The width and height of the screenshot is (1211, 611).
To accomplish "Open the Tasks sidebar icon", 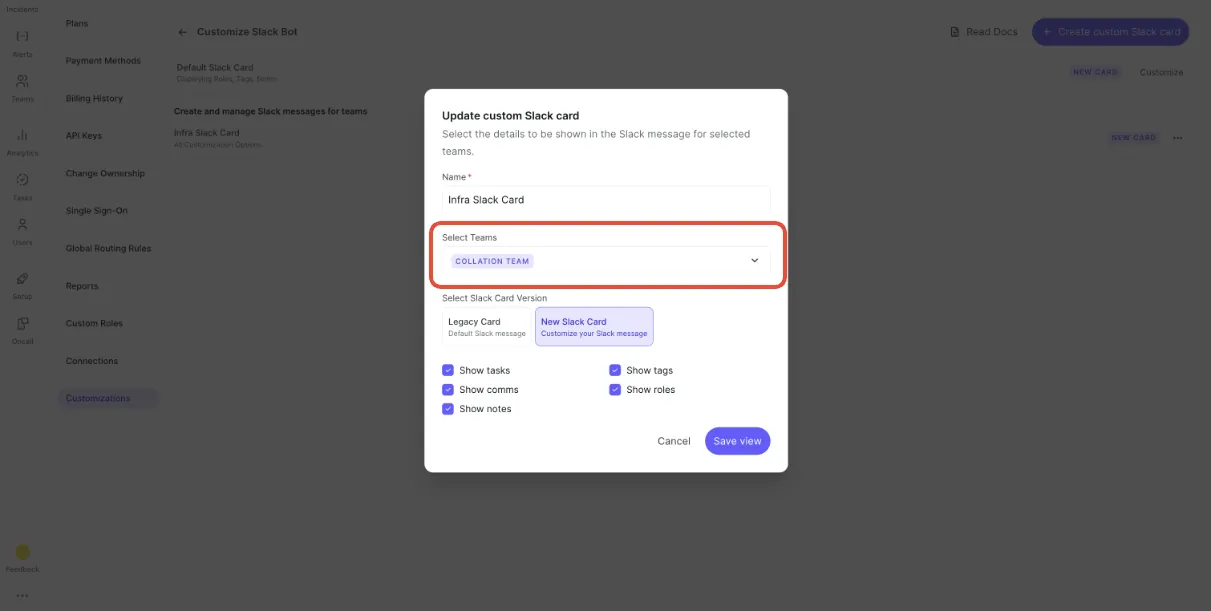I will tap(22, 179).
